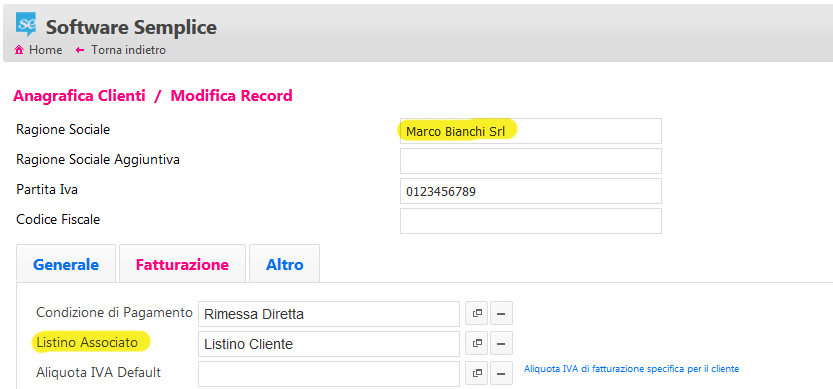Click the Software Semplice logo icon
This screenshot has height=389, width=833.
coord(27,24)
